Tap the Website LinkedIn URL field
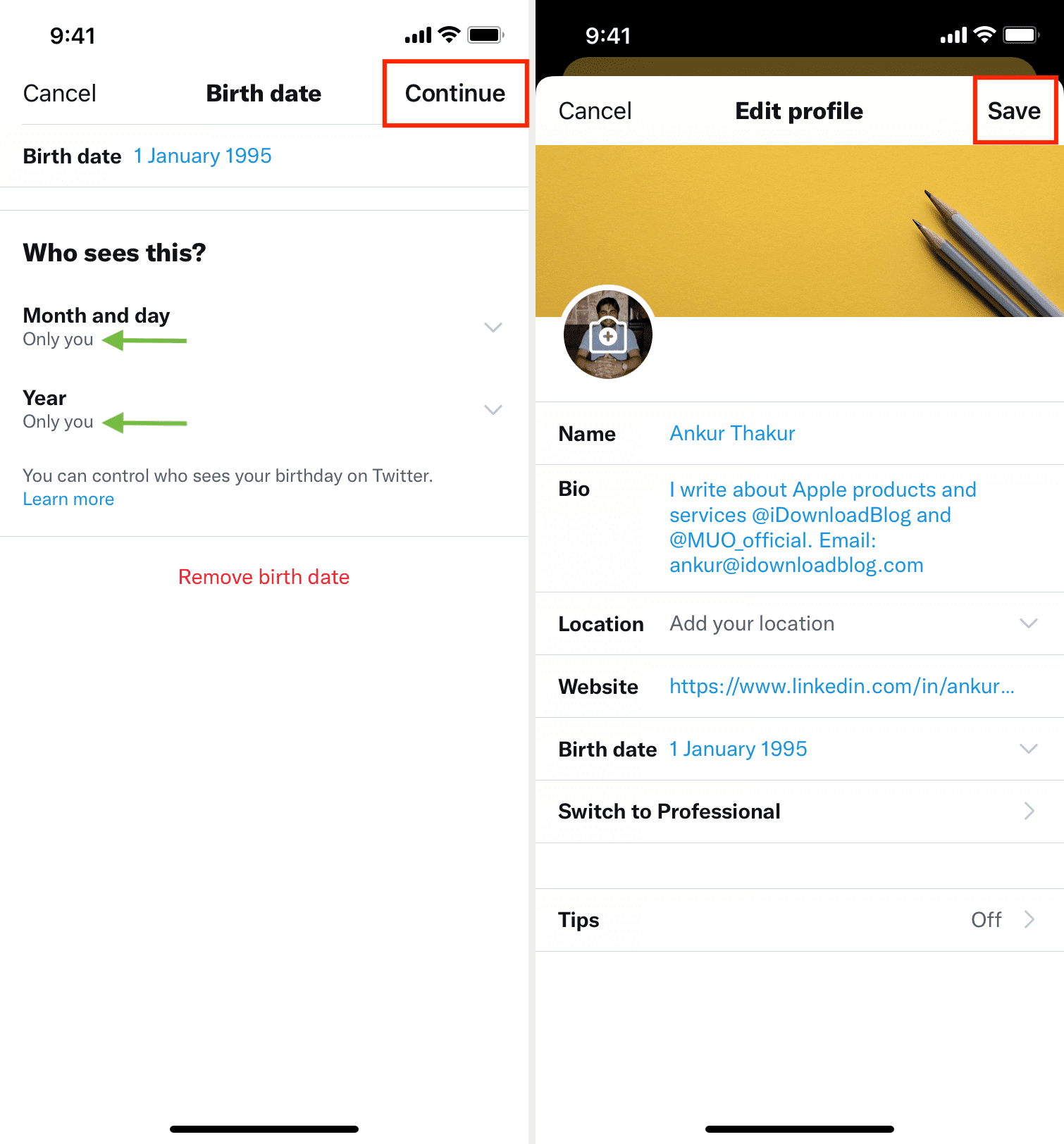The height and width of the screenshot is (1144, 1064). coord(841,686)
